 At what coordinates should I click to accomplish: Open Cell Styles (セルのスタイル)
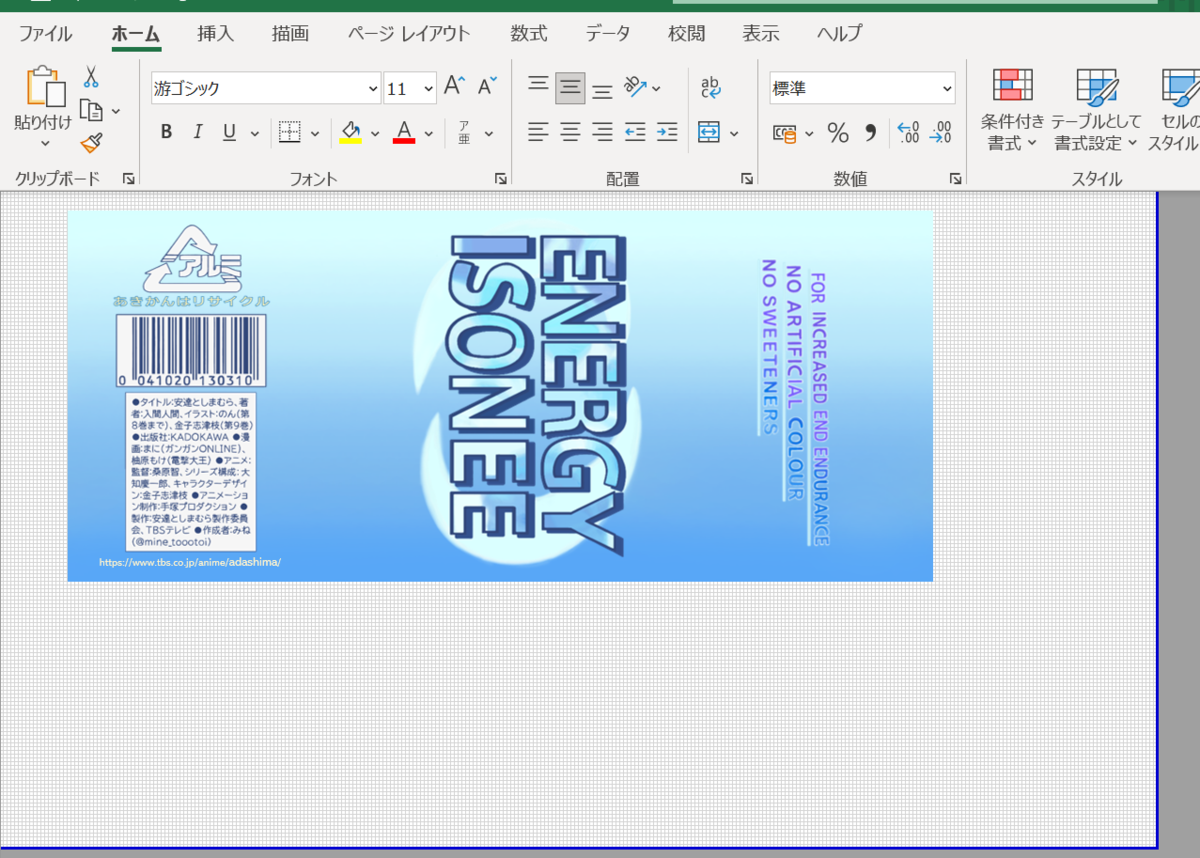coord(1174,110)
